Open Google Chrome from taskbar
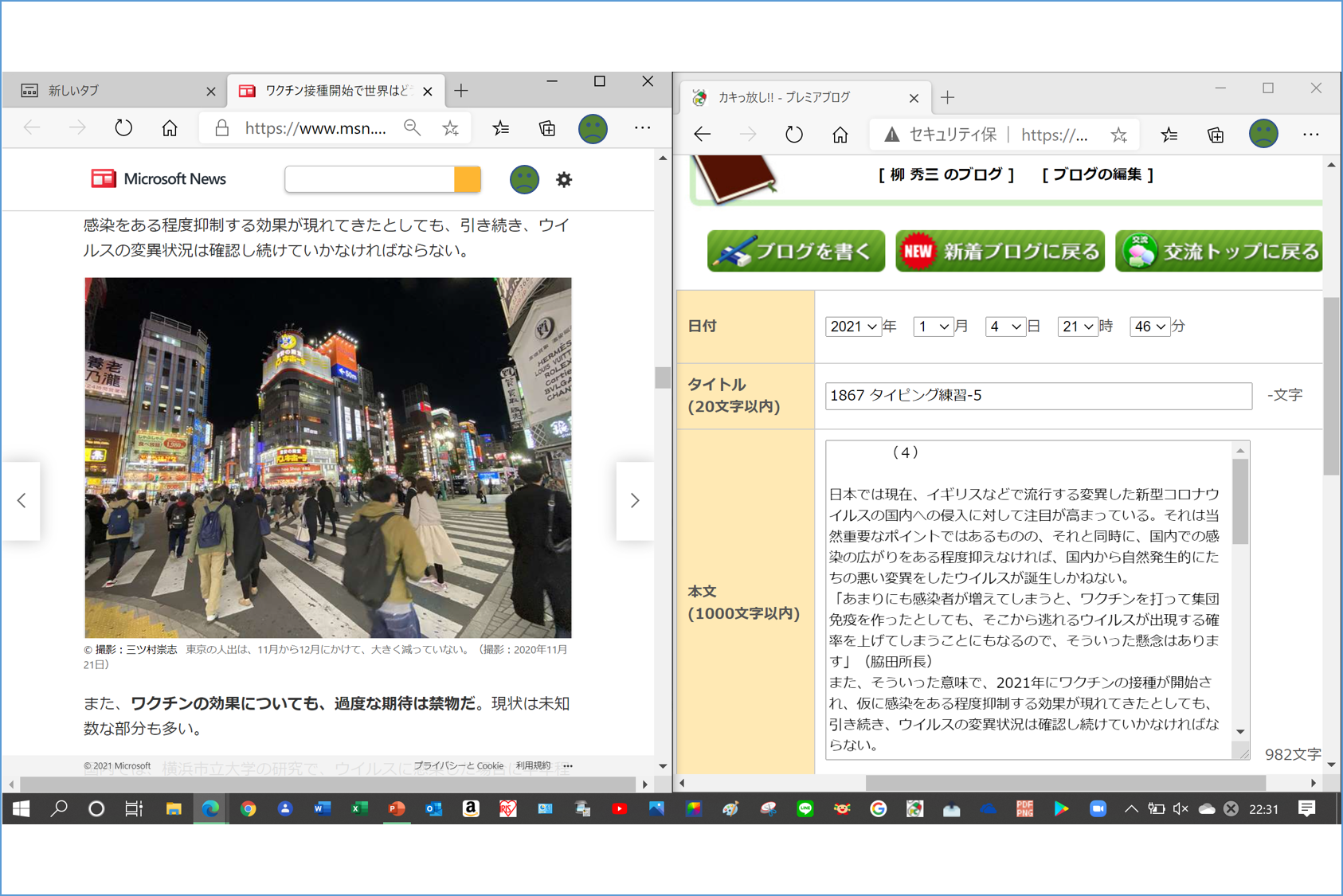Image resolution: width=1343 pixels, height=896 pixels. tap(249, 809)
